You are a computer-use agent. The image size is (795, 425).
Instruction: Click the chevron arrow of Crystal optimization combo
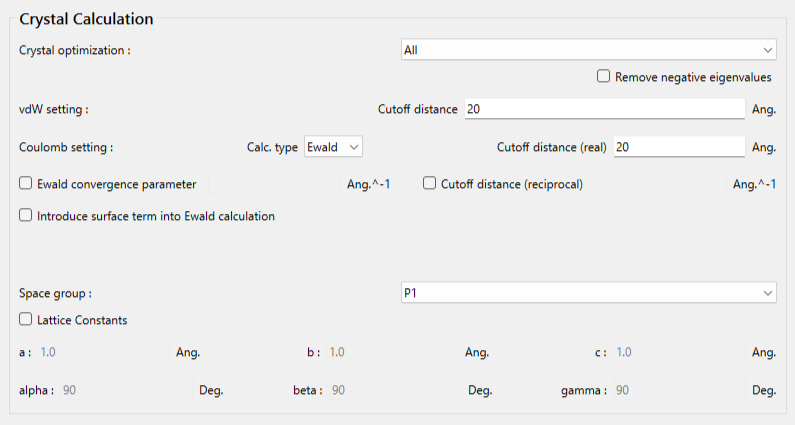pos(767,49)
